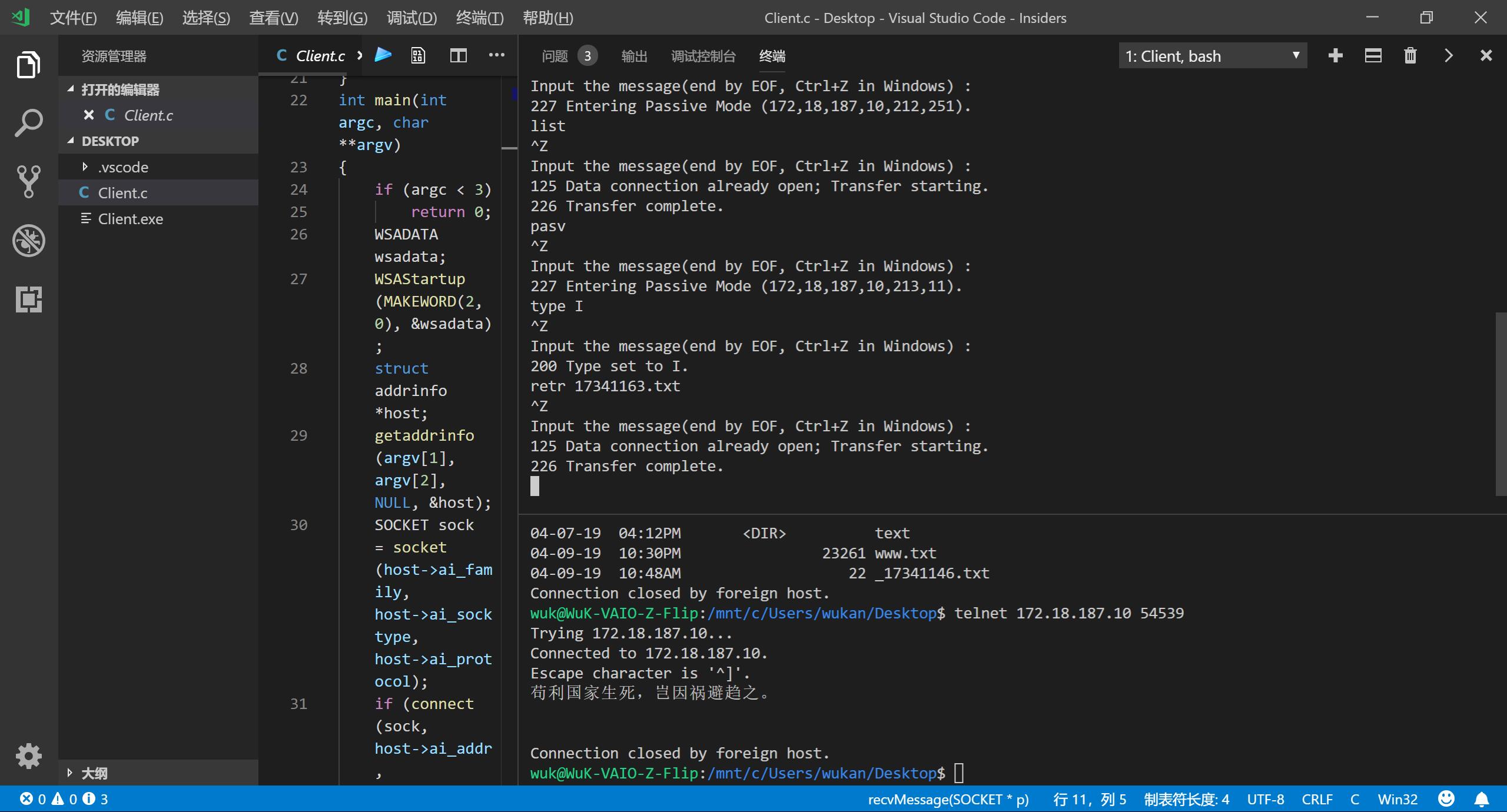The image size is (1507, 812).
Task: Click the 'telnet 172.18.187.10 54539' command text
Action: [x=1069, y=613]
